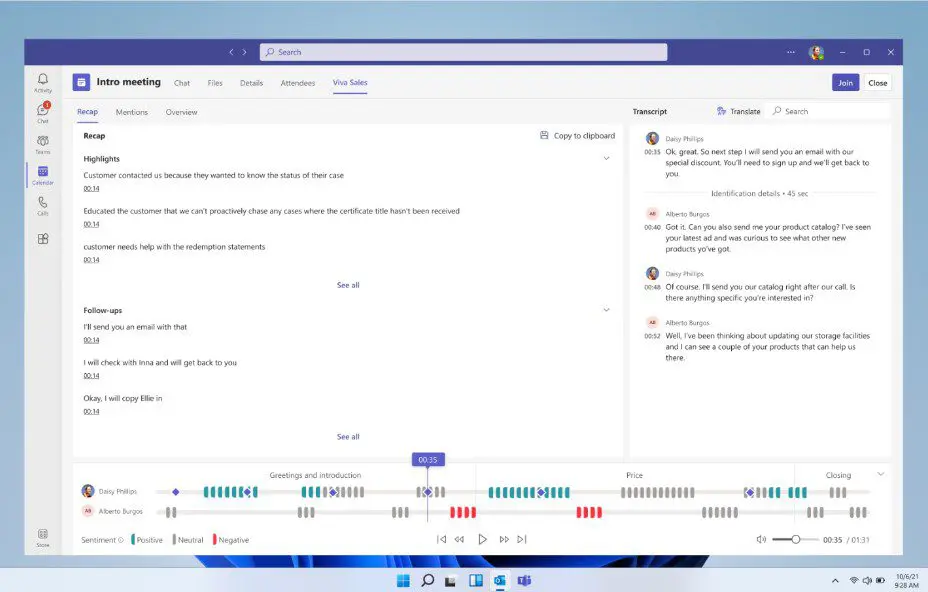Click the Price section label on timeline

[x=634, y=475]
